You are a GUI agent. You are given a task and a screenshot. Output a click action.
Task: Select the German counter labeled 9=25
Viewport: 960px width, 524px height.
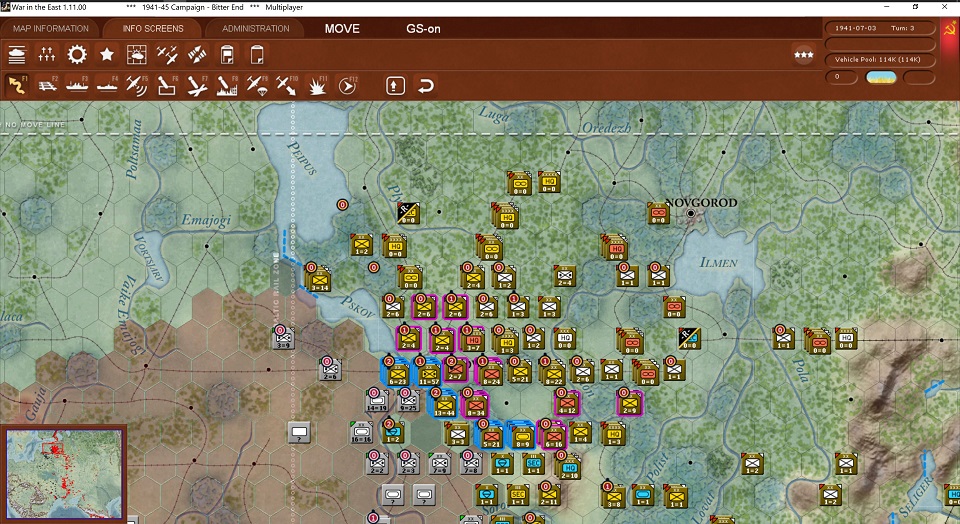tap(408, 401)
